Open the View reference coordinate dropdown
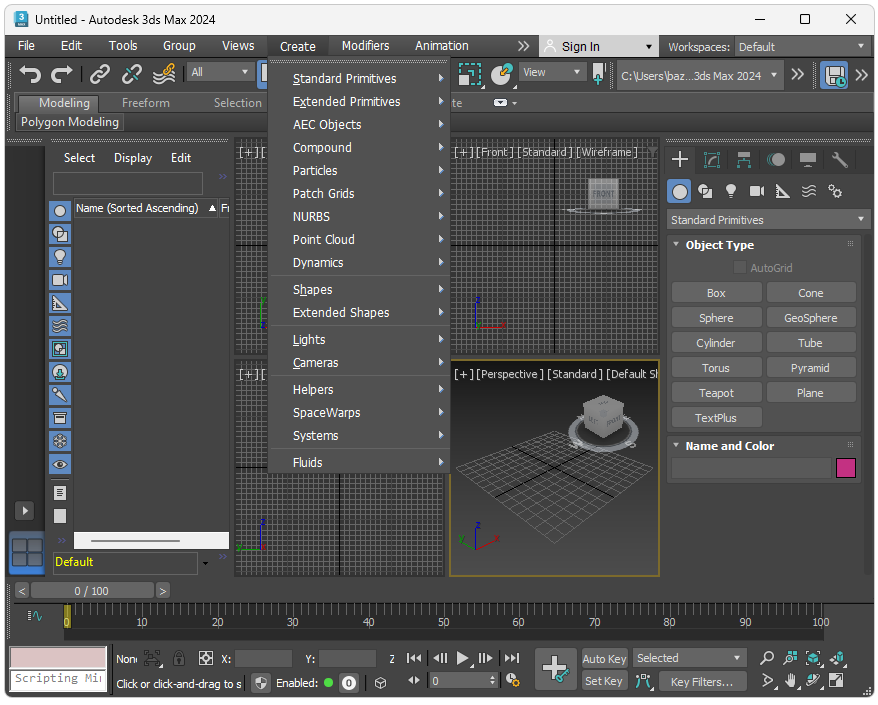 point(552,72)
